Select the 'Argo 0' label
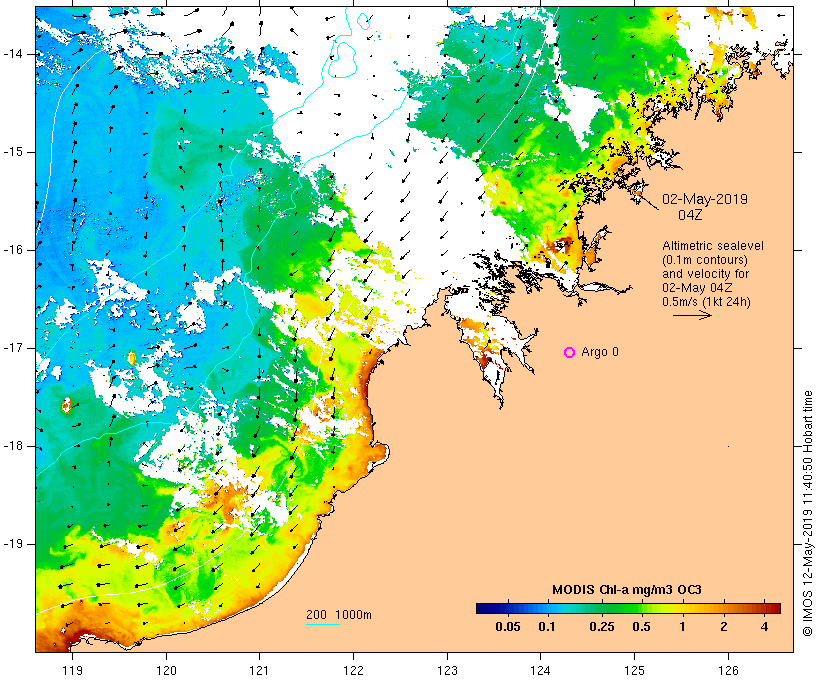The height and width of the screenshot is (680, 820). pos(600,352)
